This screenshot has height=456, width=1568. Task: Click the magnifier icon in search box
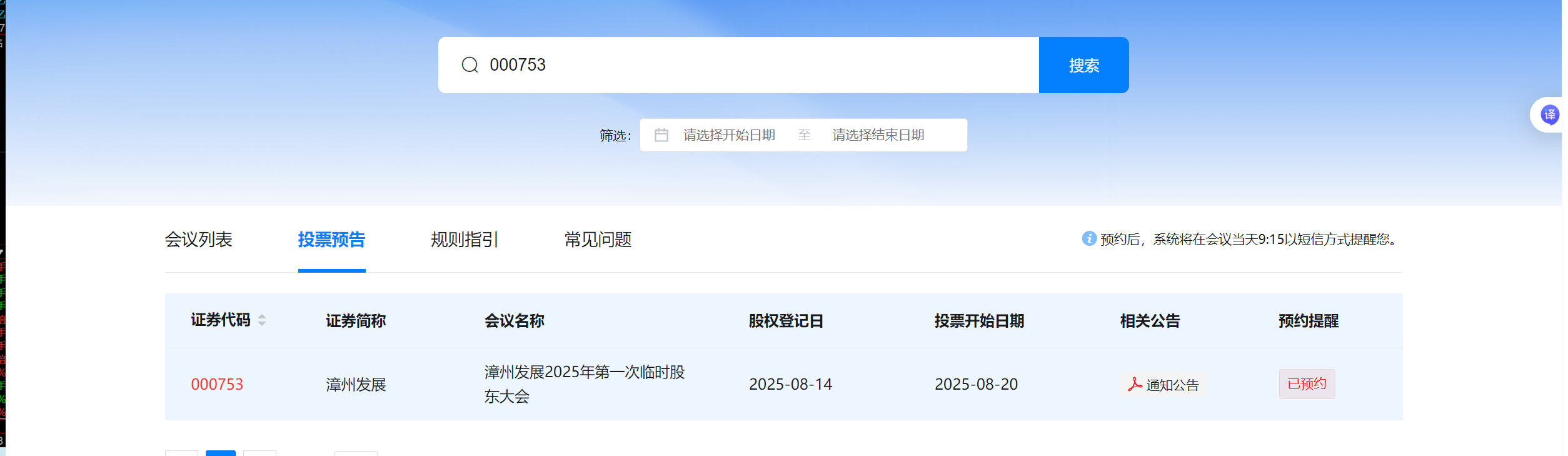point(470,65)
